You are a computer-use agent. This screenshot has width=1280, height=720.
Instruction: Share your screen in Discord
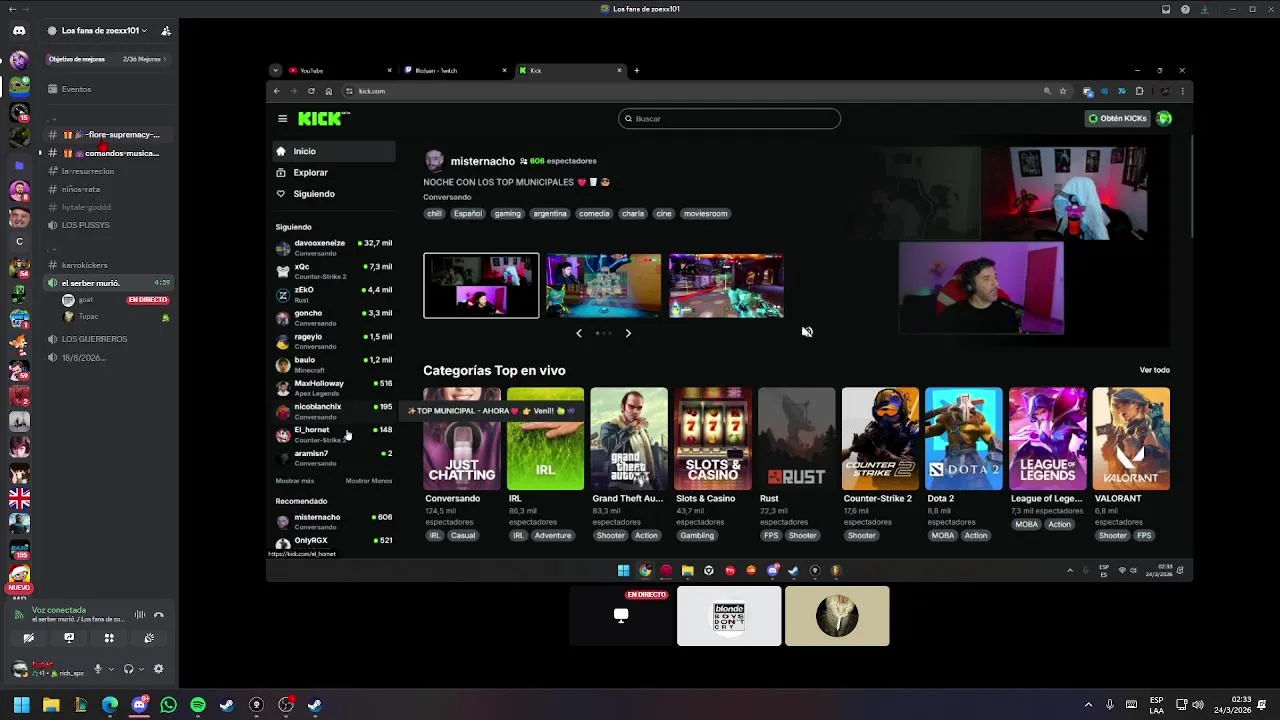69,638
